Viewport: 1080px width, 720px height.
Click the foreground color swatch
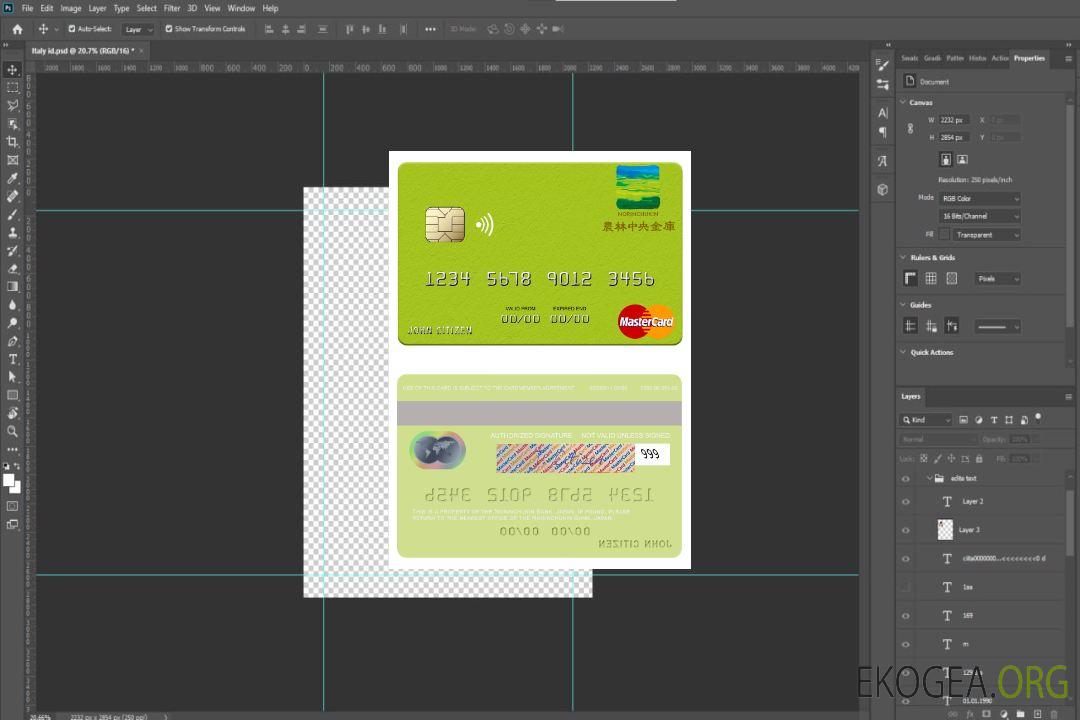pyautogui.click(x=9, y=480)
